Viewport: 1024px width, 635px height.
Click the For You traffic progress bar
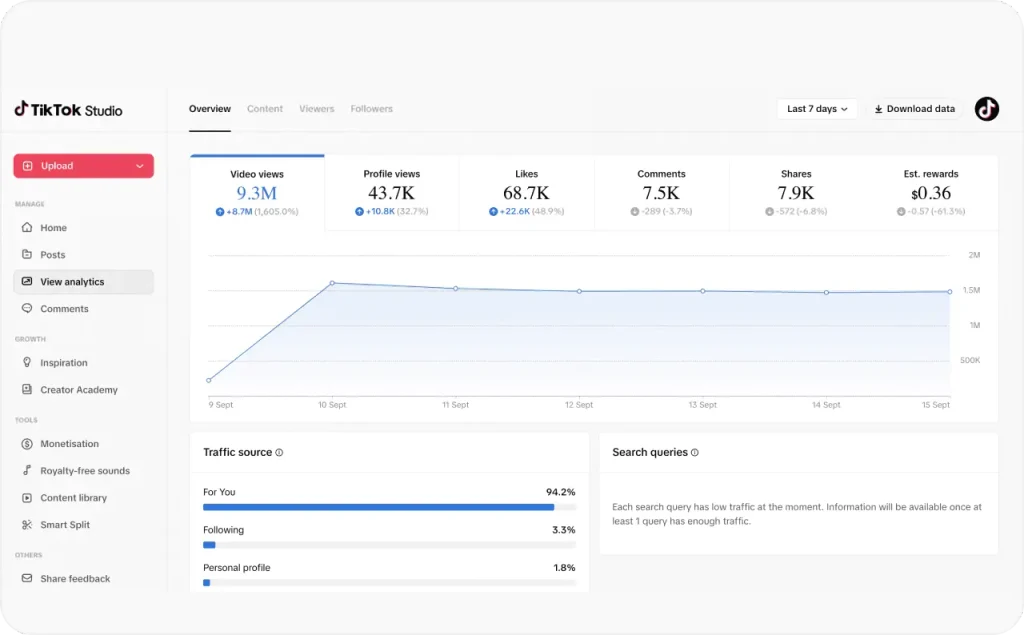(389, 507)
